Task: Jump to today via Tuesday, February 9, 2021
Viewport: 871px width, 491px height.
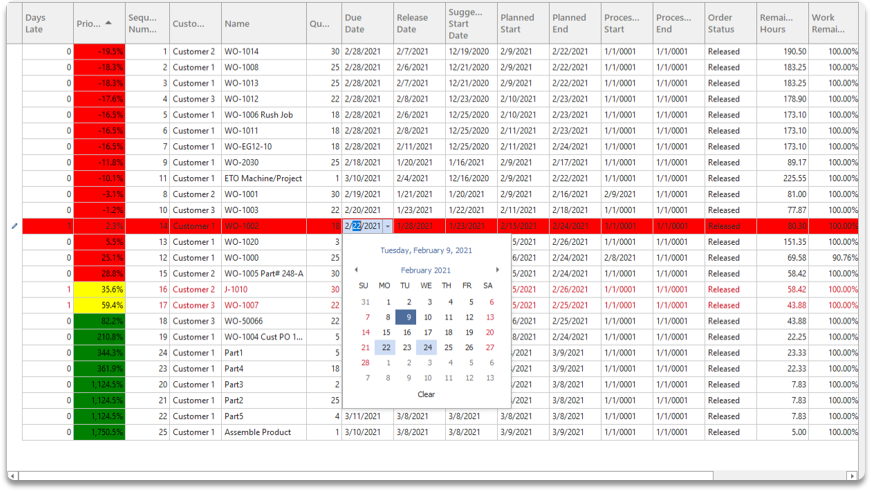Action: pos(426,251)
